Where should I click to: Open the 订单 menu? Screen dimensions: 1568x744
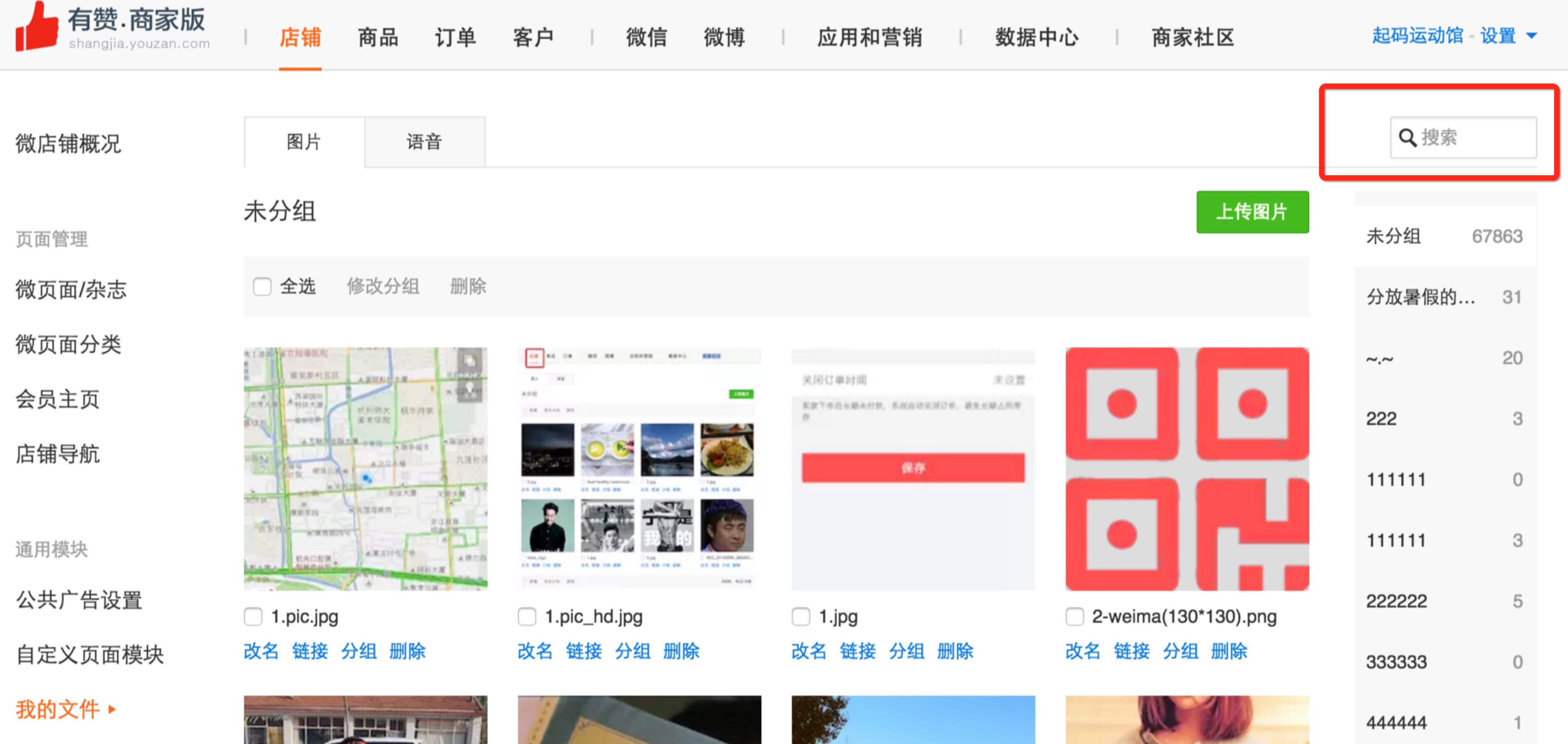click(x=455, y=38)
